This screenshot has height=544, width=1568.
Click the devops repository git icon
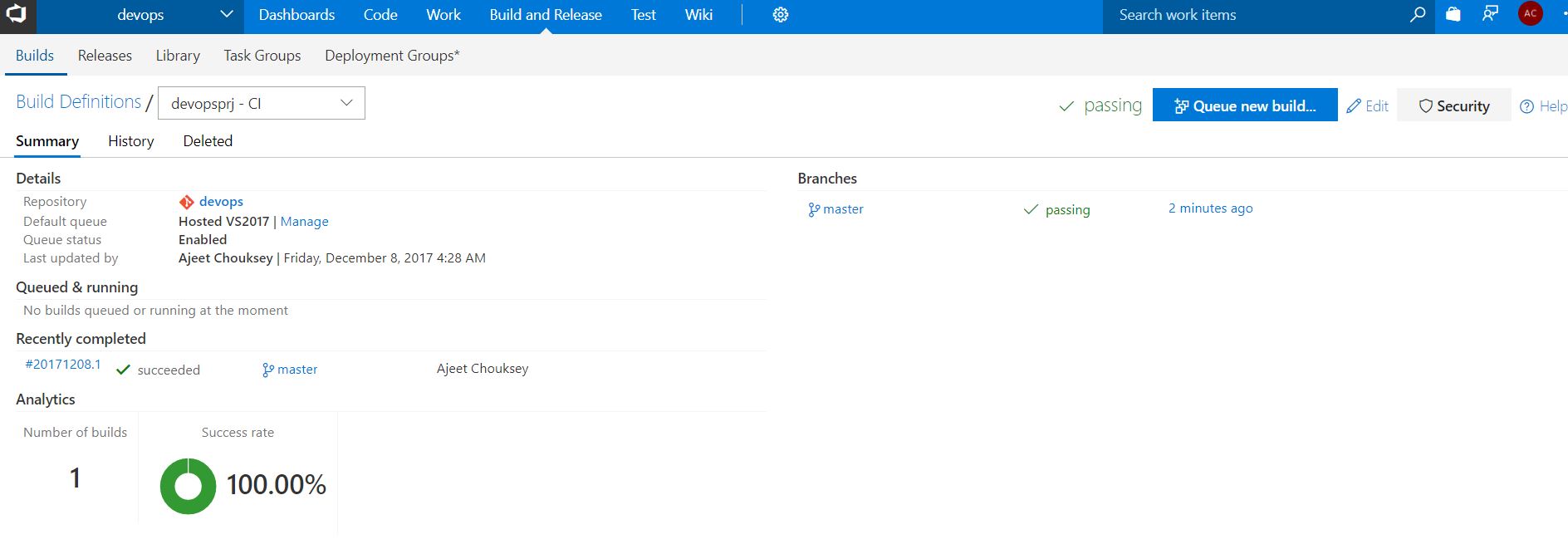pos(186,202)
